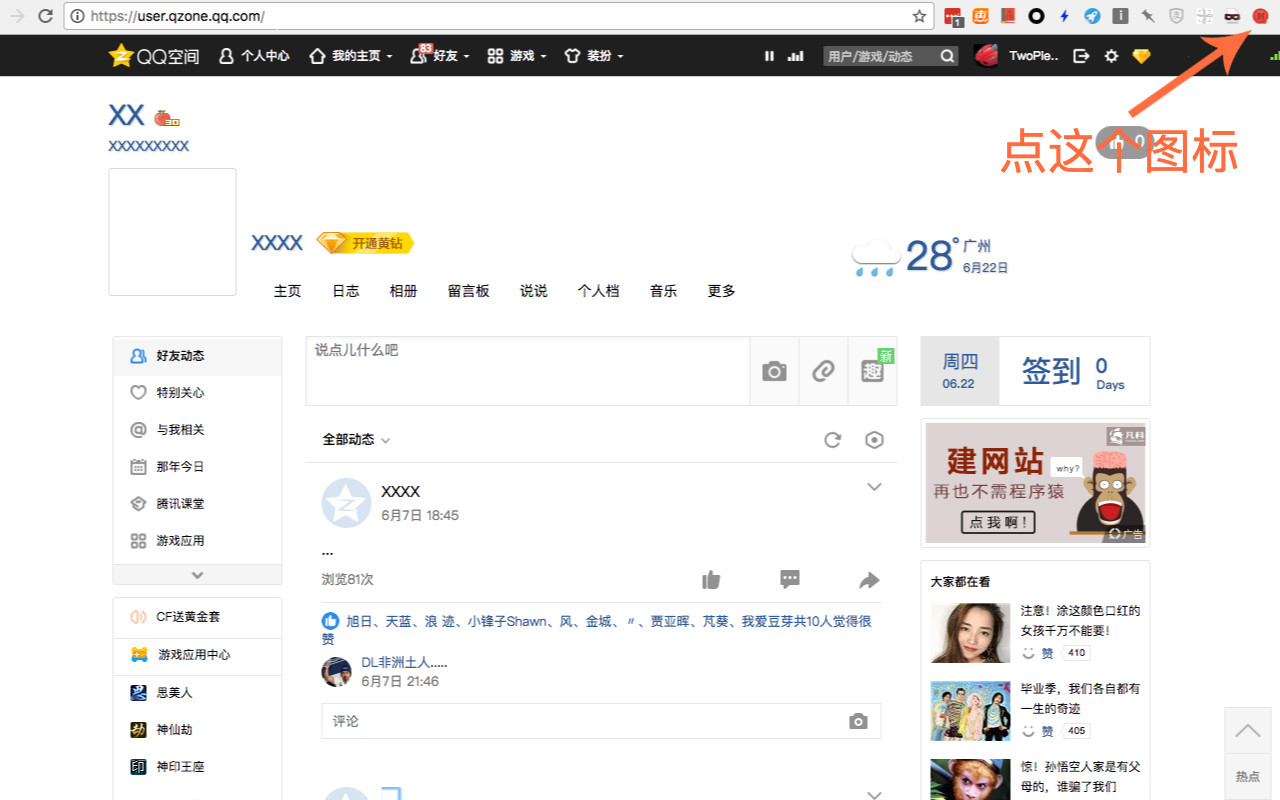Click the orange 惠 extension icon
Screen dimensions: 1280x800
click(x=981, y=16)
